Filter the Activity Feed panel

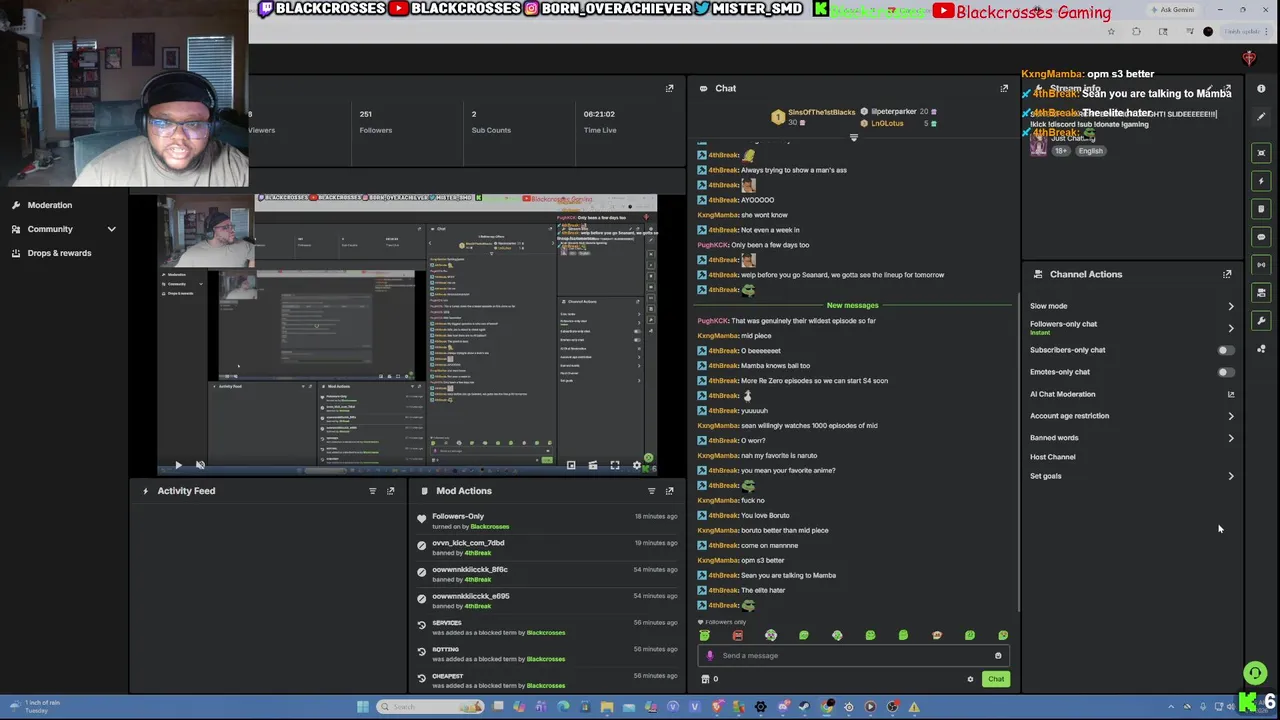coord(373,491)
